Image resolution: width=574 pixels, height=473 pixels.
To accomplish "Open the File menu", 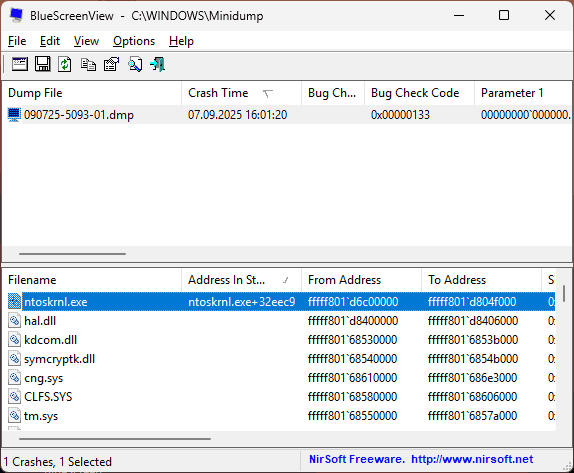I will pos(17,41).
